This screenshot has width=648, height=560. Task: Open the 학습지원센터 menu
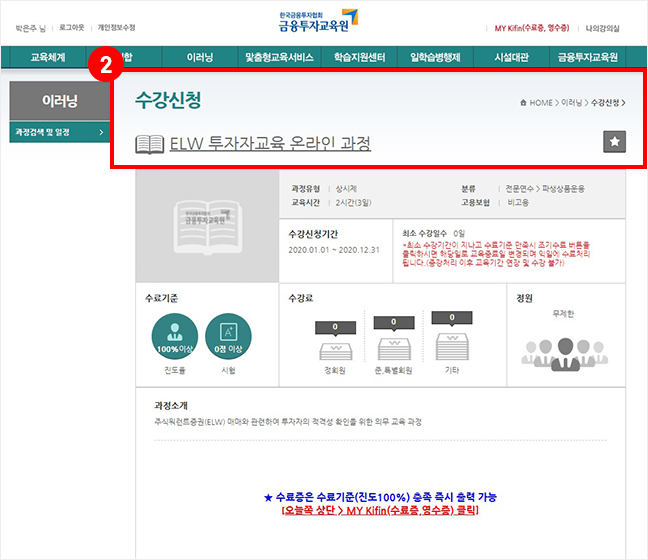(360, 57)
